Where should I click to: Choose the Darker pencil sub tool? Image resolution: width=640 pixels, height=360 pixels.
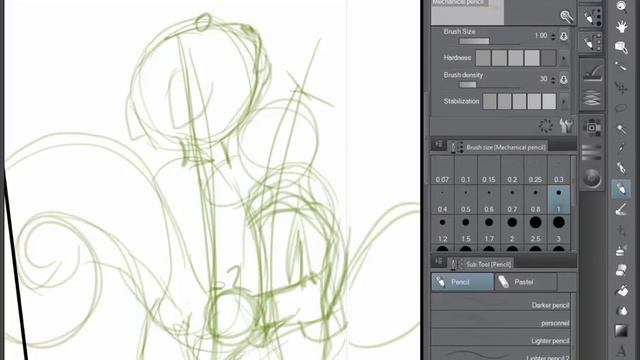pyautogui.click(x=501, y=302)
